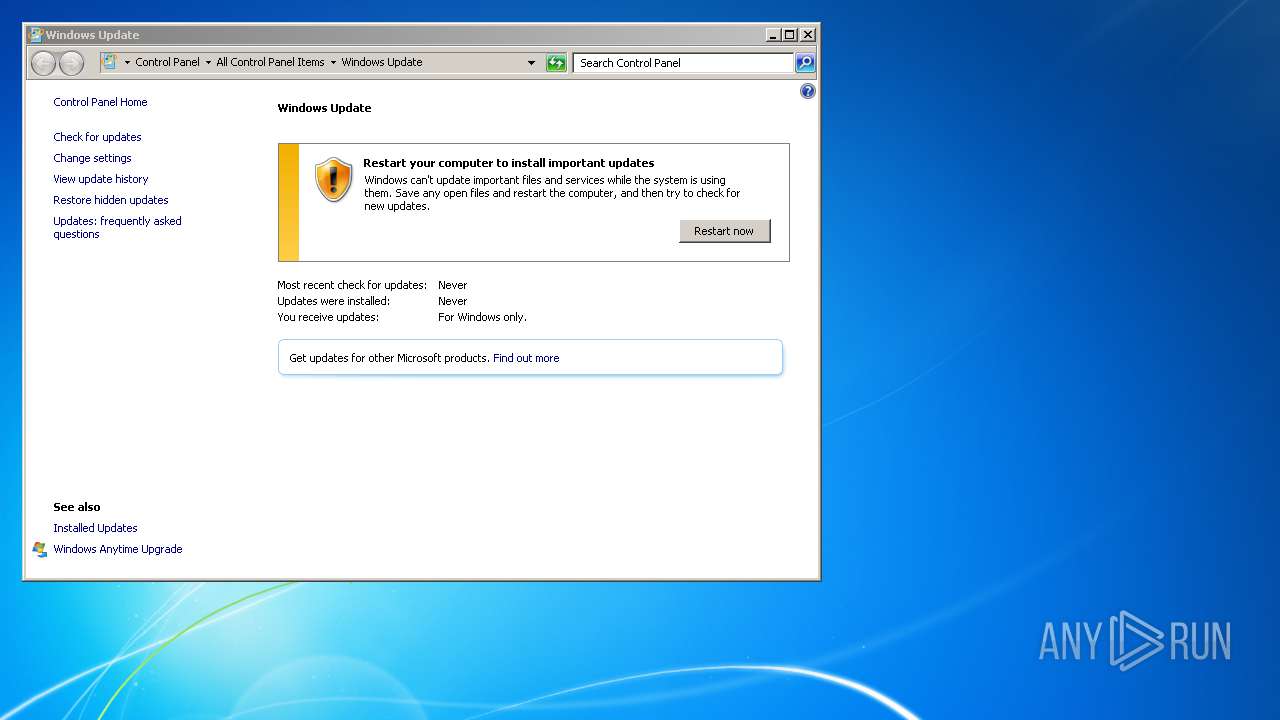Click the search magnifier icon
Viewport: 1280px width, 720px height.
805,63
